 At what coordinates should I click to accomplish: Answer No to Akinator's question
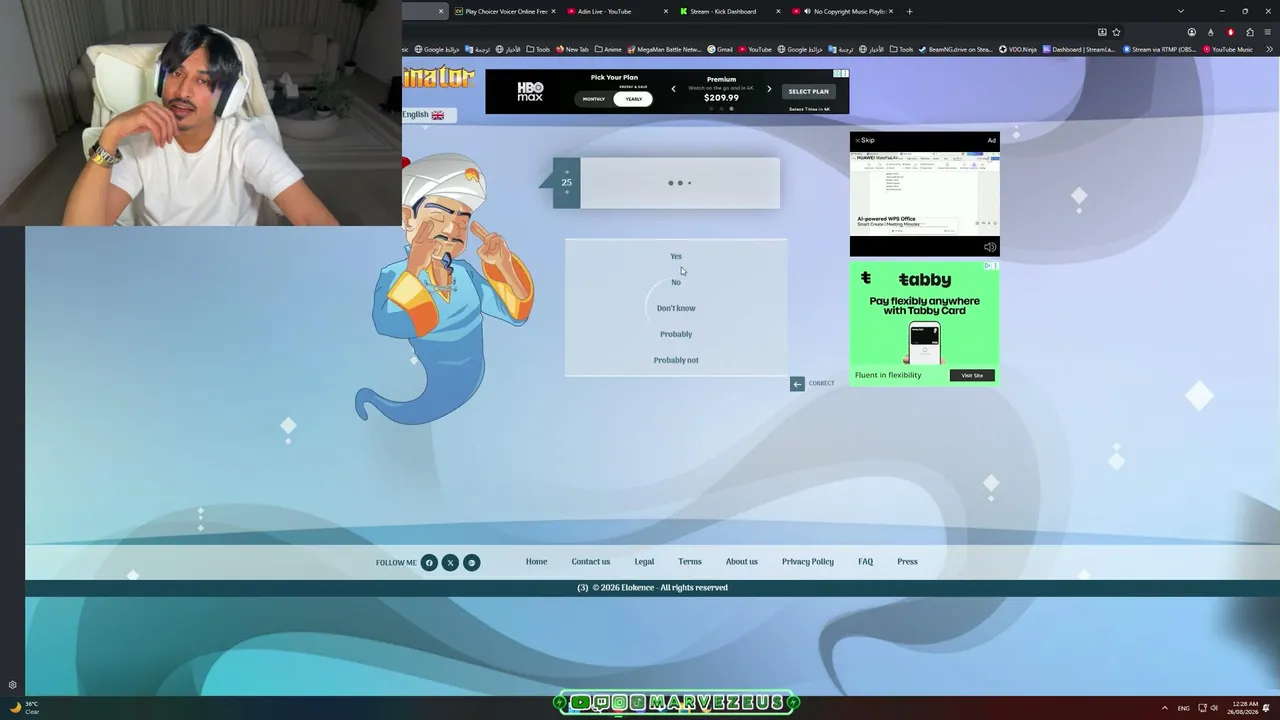click(676, 282)
